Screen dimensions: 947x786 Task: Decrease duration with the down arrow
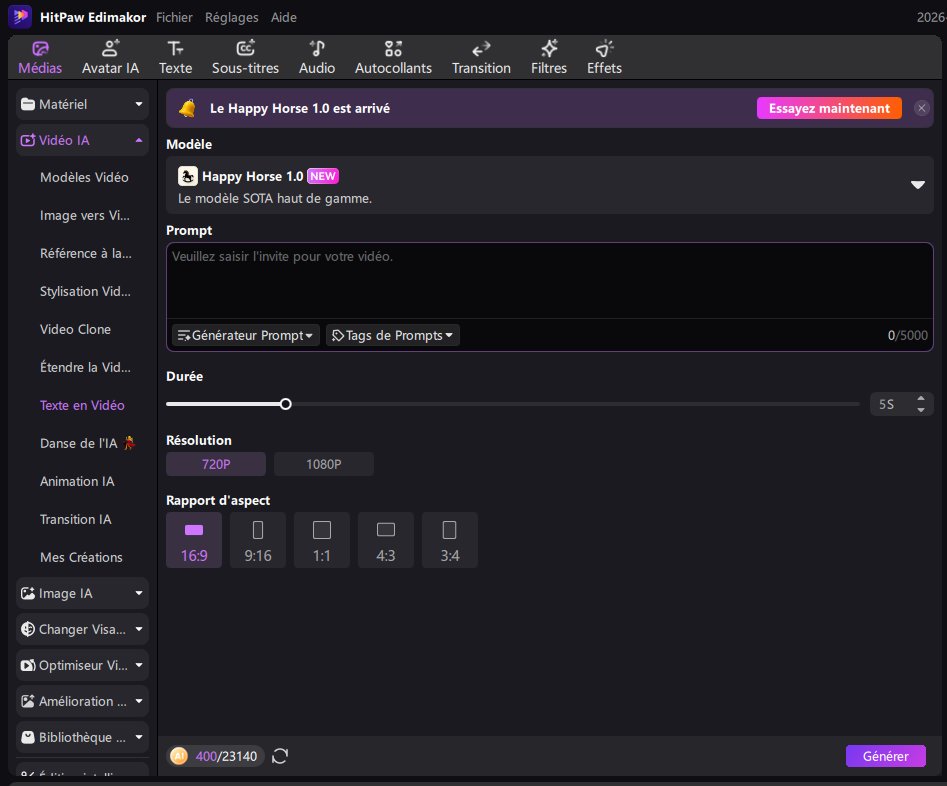pos(920,410)
